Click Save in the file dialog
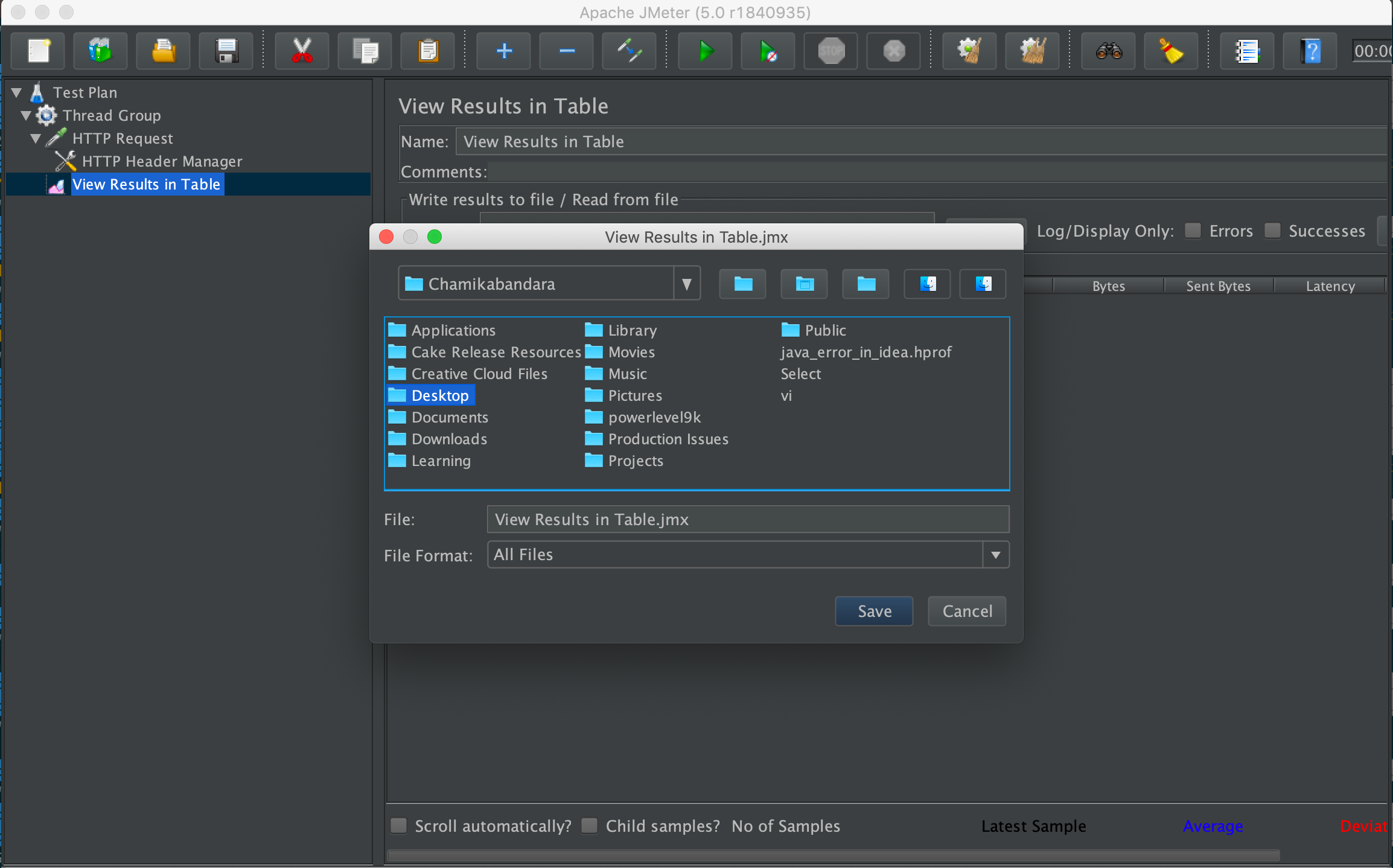Screen dimensions: 1393x868 (x=874, y=611)
